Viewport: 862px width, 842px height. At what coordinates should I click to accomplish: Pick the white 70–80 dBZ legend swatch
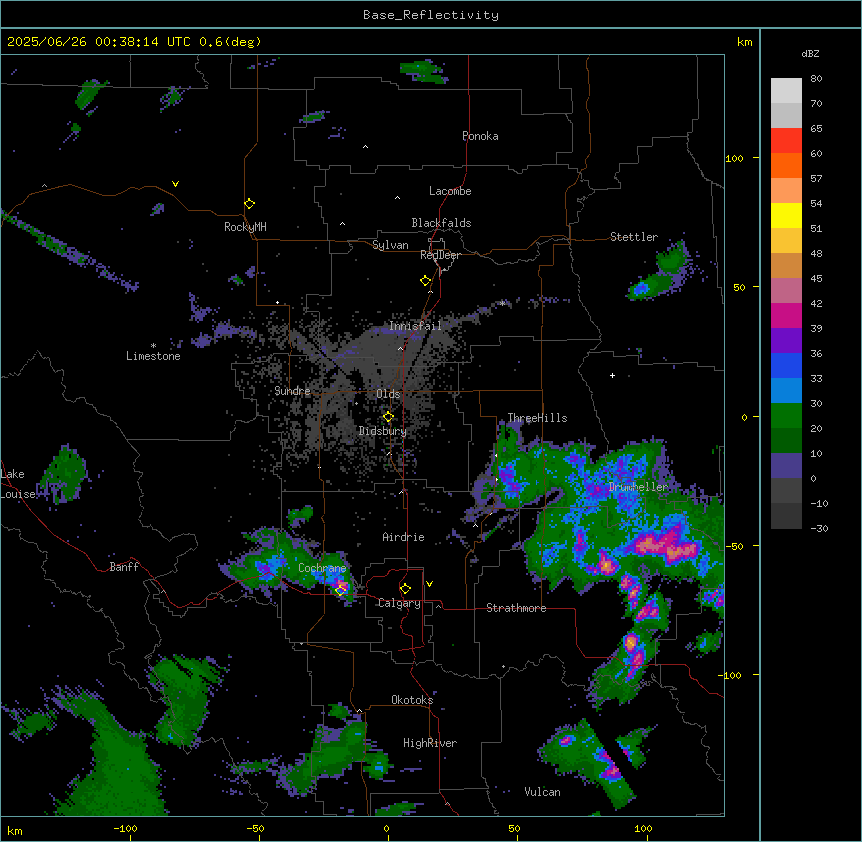[786, 91]
